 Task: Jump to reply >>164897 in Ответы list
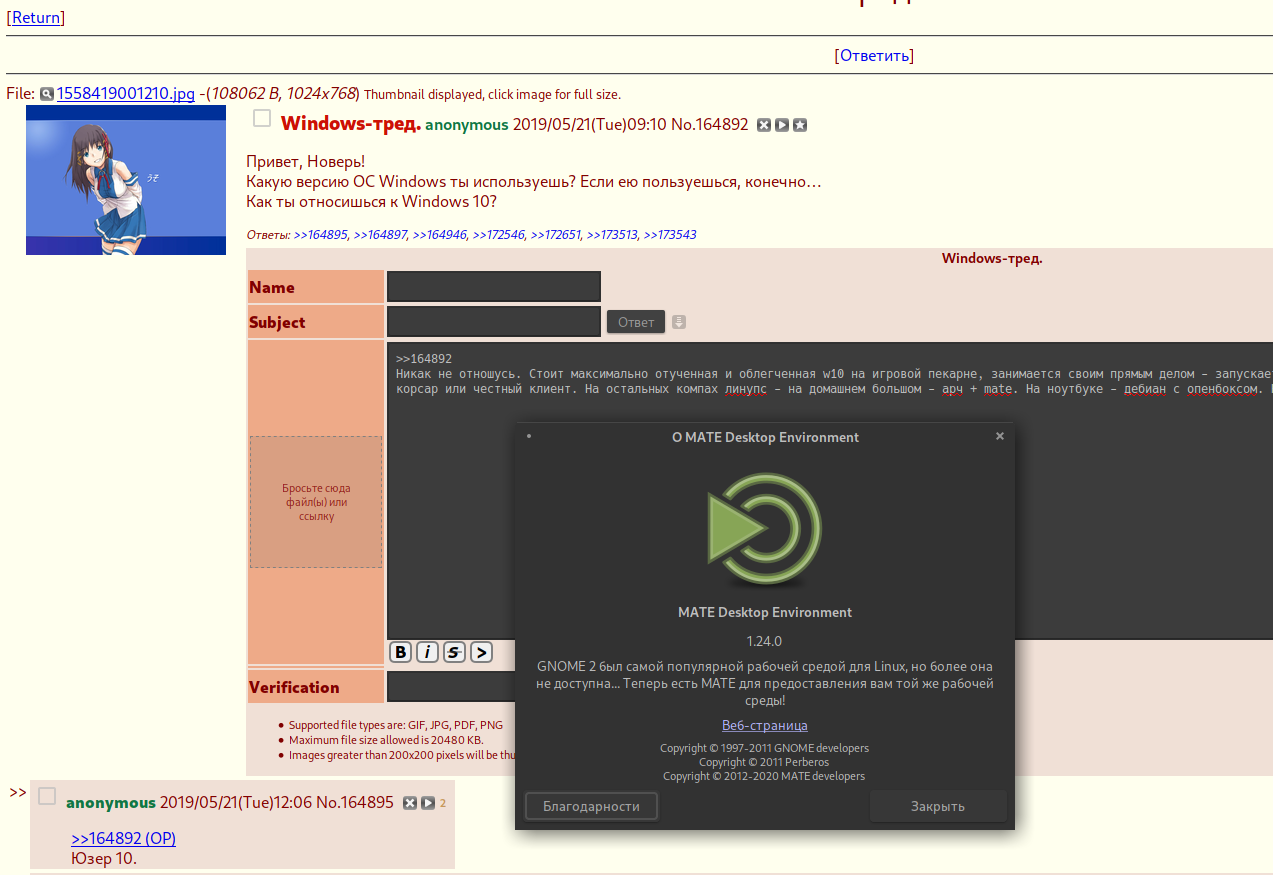pos(380,235)
